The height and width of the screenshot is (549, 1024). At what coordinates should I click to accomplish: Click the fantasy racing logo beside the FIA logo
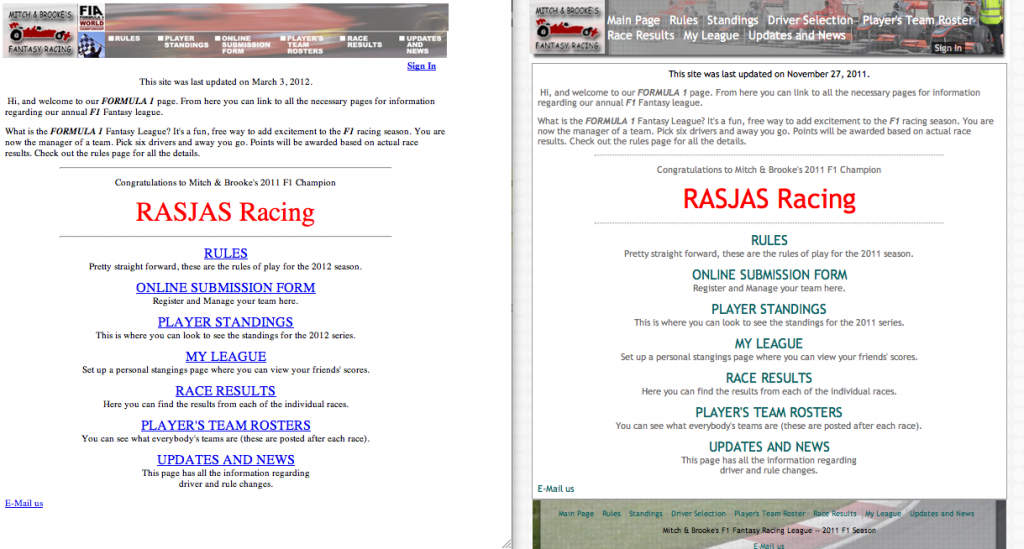click(x=39, y=30)
